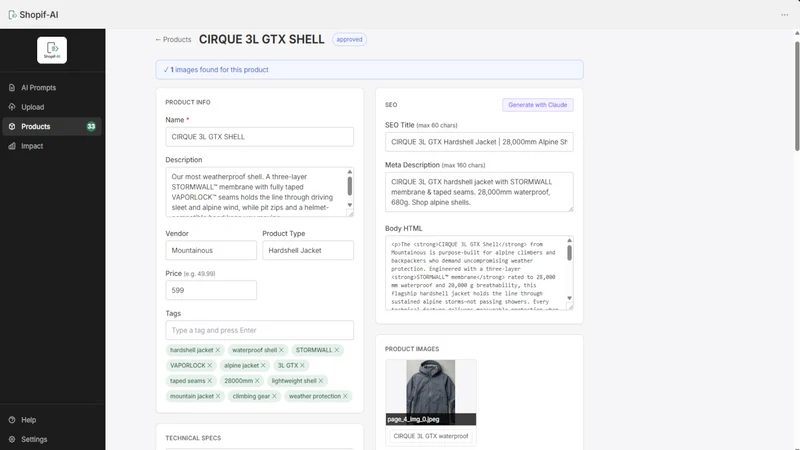Image resolution: width=800 pixels, height=450 pixels.
Task: Focus the product Name field
Action: 259,137
